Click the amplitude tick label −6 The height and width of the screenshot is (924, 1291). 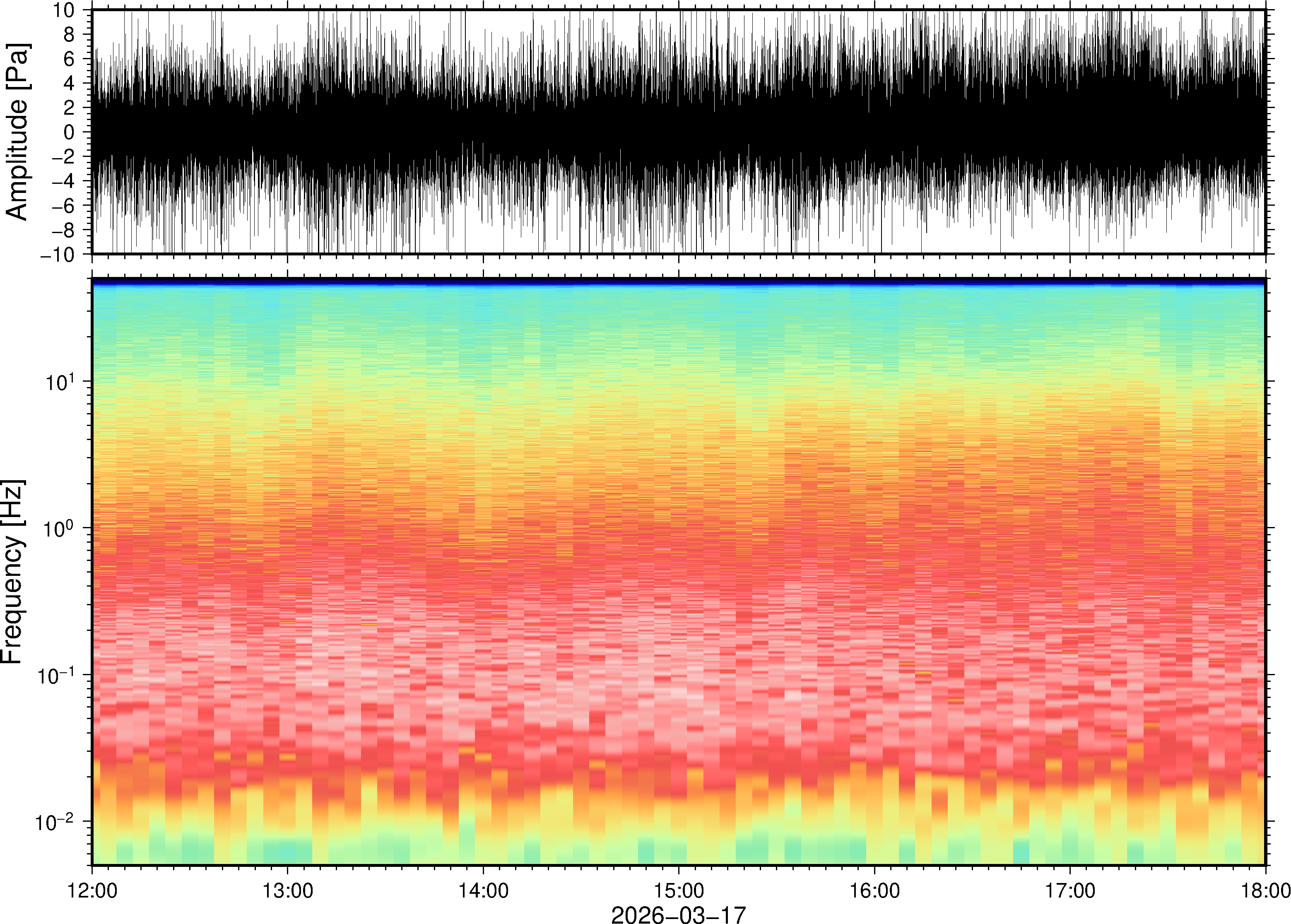tap(63, 206)
